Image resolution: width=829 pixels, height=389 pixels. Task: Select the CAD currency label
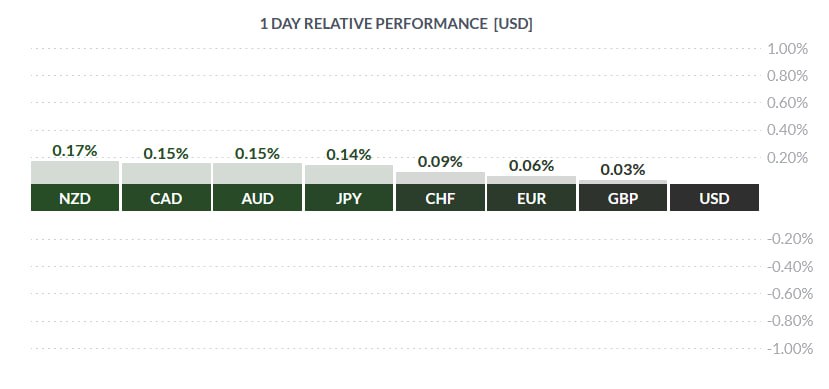pos(167,198)
